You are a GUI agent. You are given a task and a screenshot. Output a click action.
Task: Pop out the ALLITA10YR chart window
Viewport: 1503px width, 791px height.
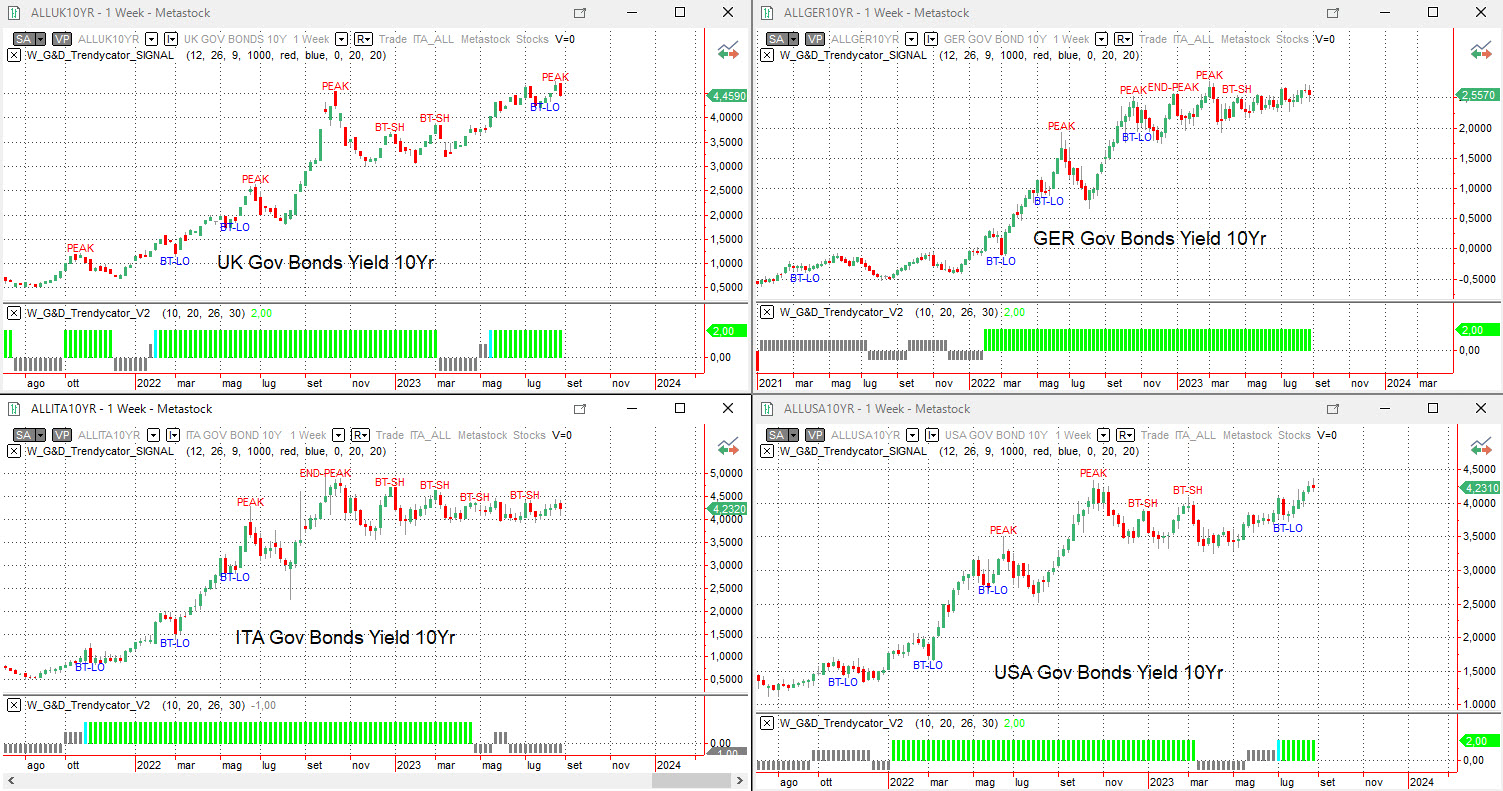point(580,409)
